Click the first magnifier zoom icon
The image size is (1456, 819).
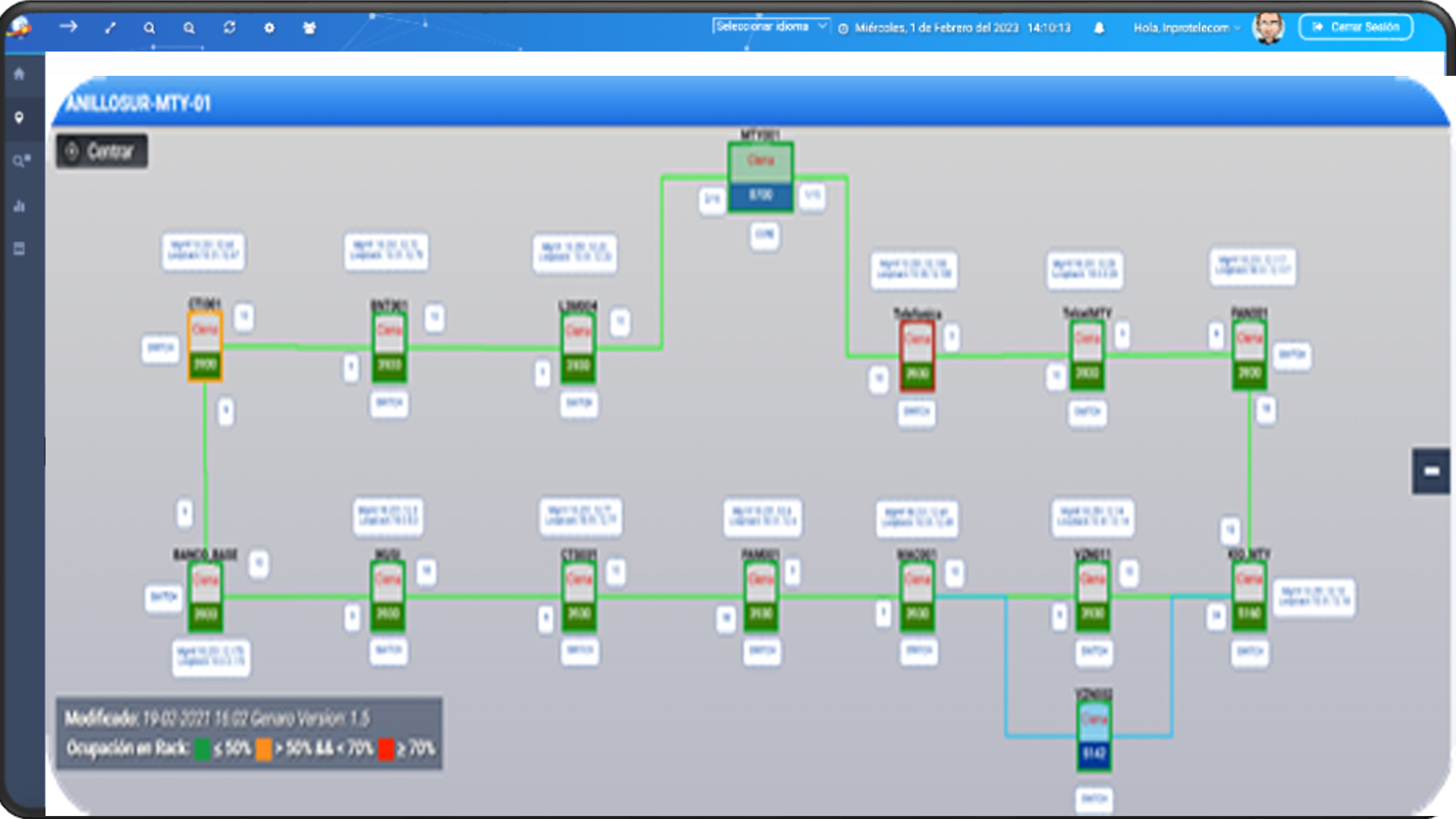pos(149,28)
